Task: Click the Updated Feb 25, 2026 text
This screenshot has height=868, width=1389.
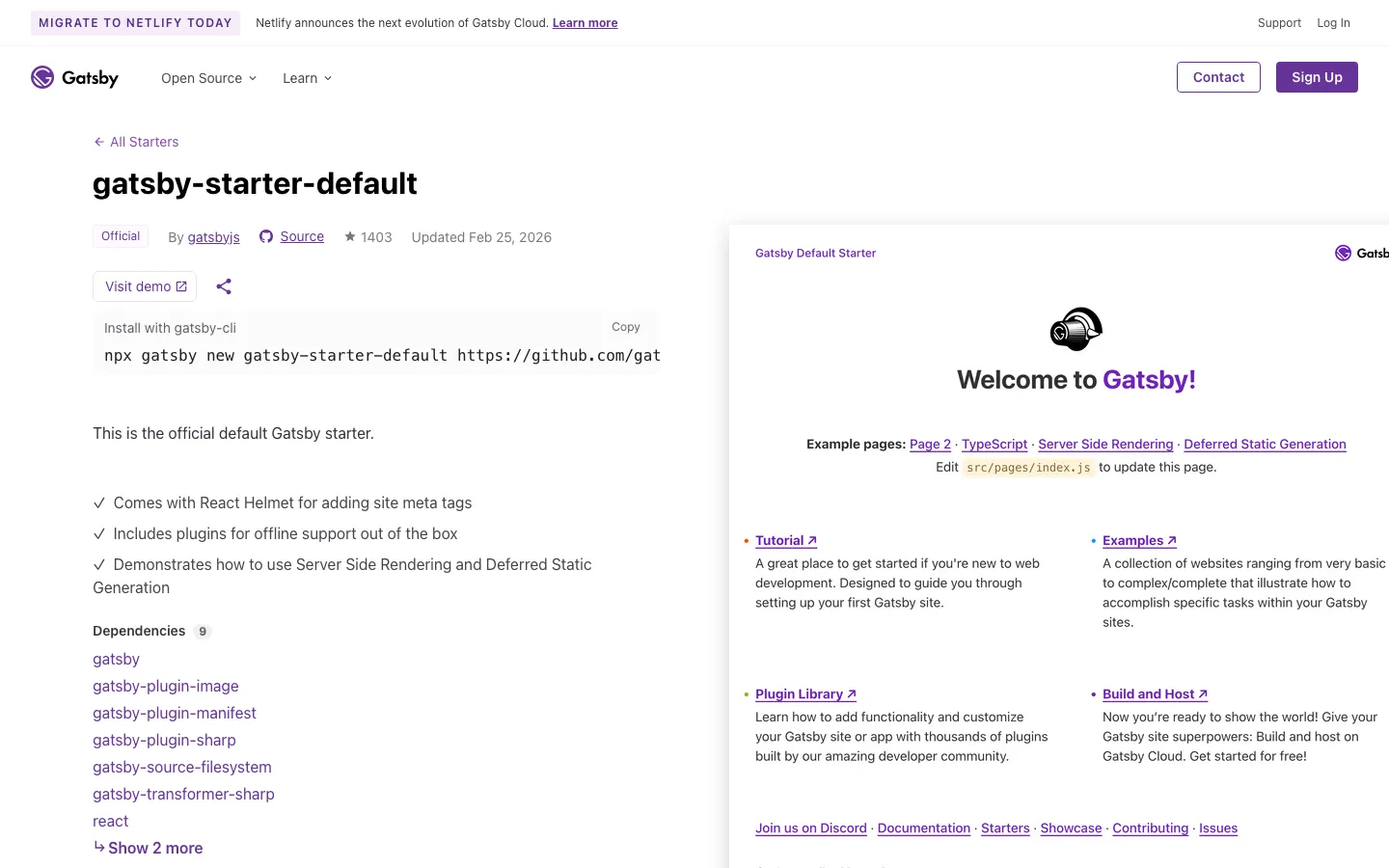Action: (x=481, y=237)
